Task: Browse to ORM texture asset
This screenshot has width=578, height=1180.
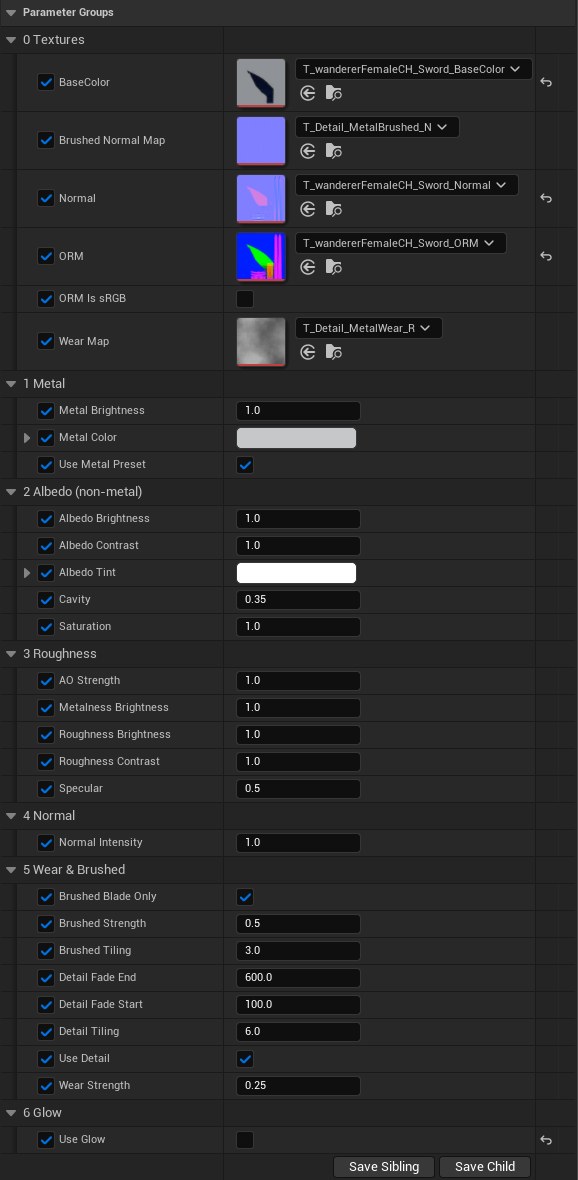Action: tap(333, 267)
